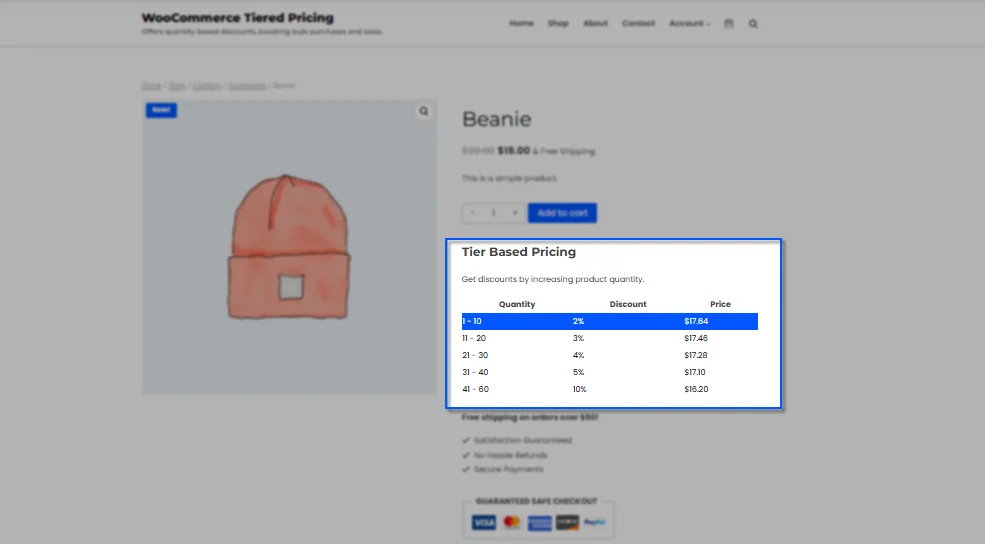Click the Mastercard payment icon
Screen dimensions: 985x544
click(512, 522)
